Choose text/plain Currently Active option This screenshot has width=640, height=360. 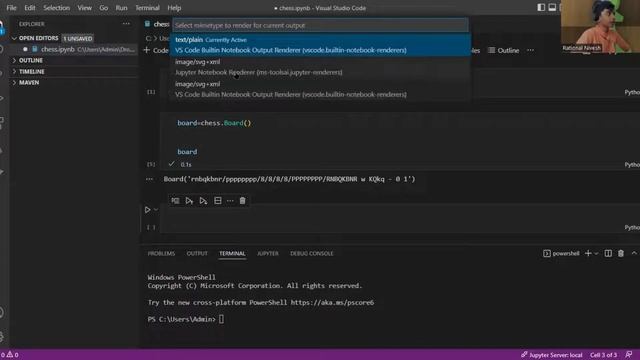(321, 45)
